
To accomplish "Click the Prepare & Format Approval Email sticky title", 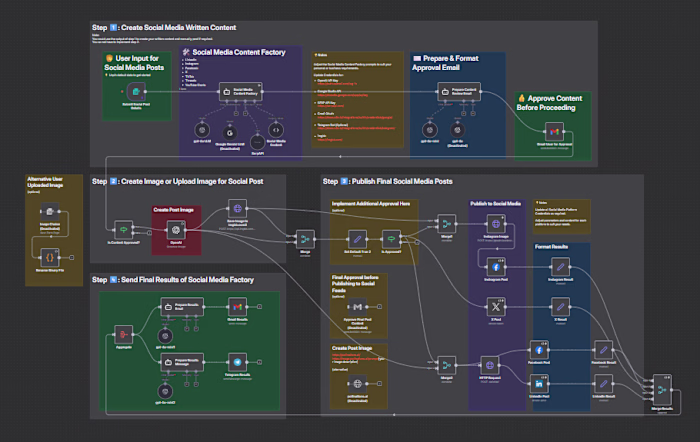I will (x=446, y=63).
